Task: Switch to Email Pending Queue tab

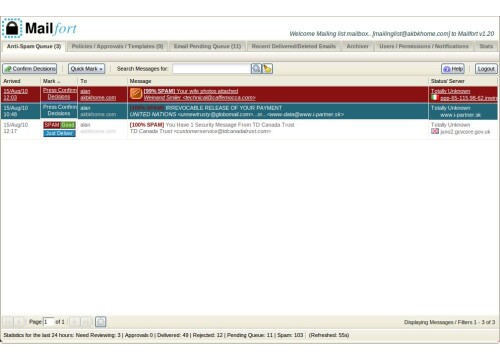Action: click(x=207, y=46)
